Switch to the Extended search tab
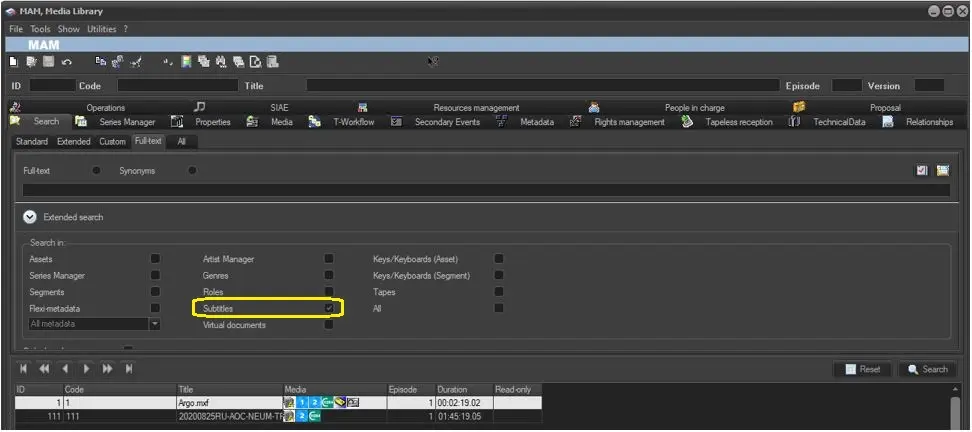The width and height of the screenshot is (972, 432). (x=73, y=142)
